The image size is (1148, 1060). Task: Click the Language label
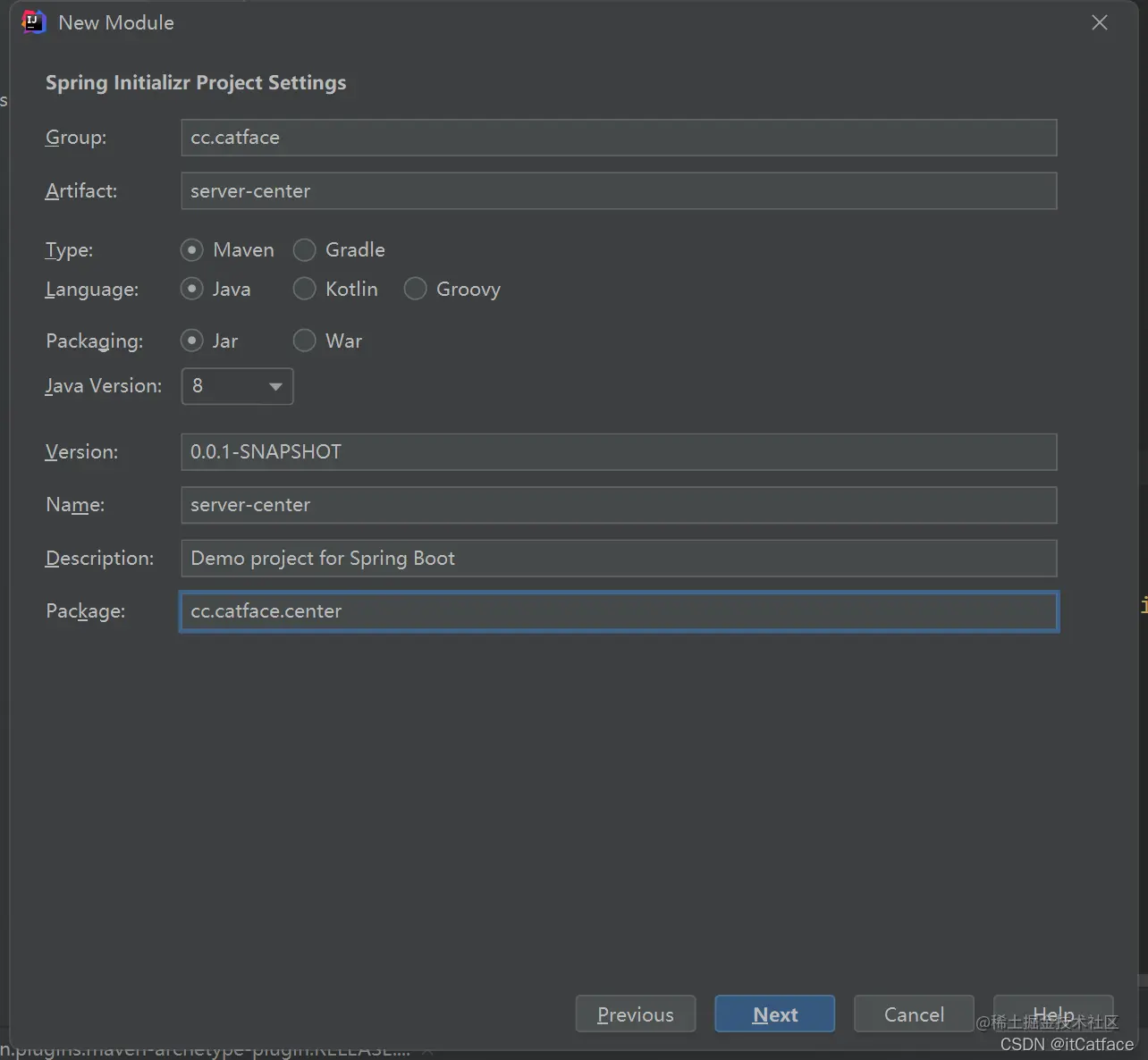click(x=92, y=290)
